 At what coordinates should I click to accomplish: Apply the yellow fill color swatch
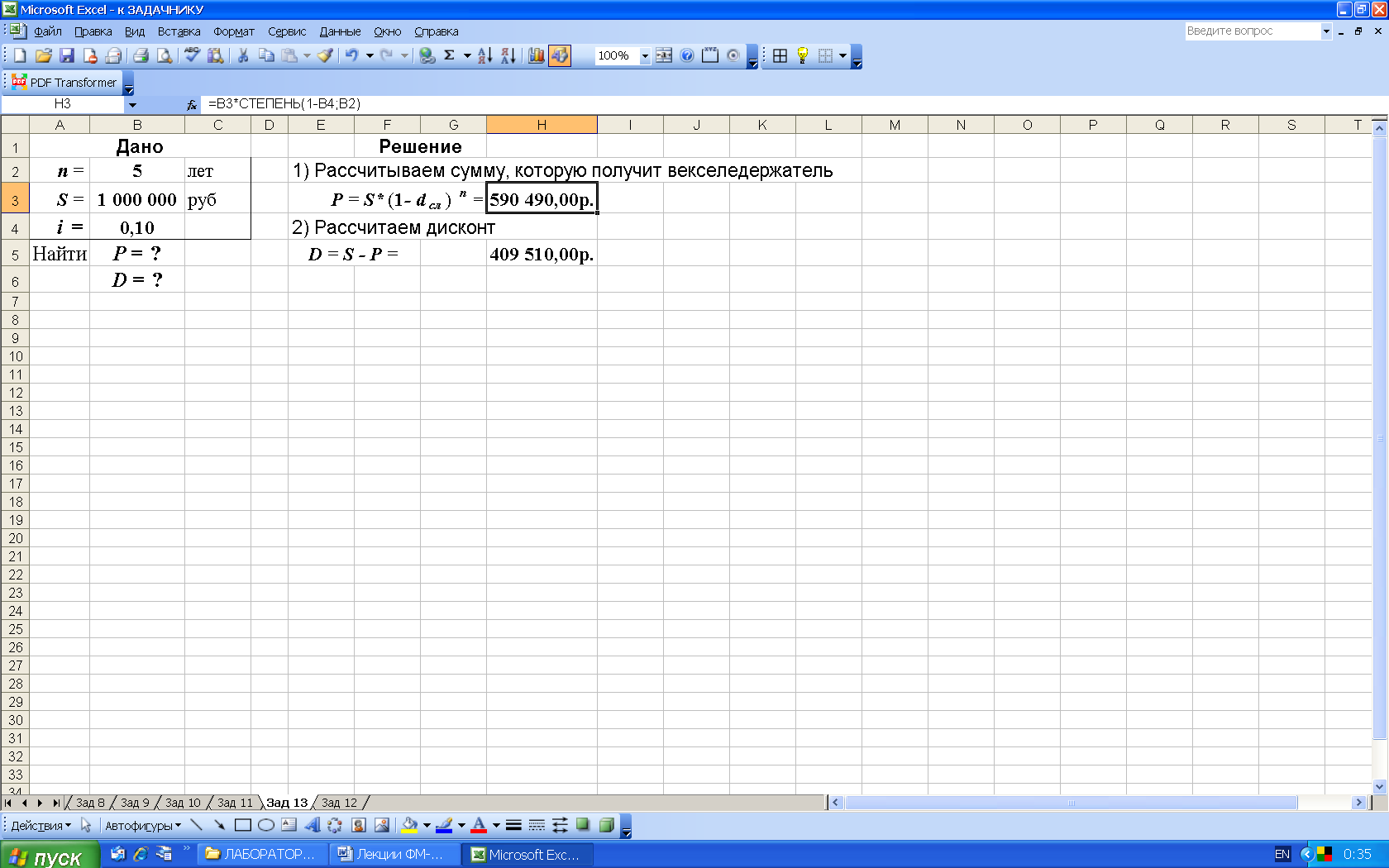[x=409, y=825]
